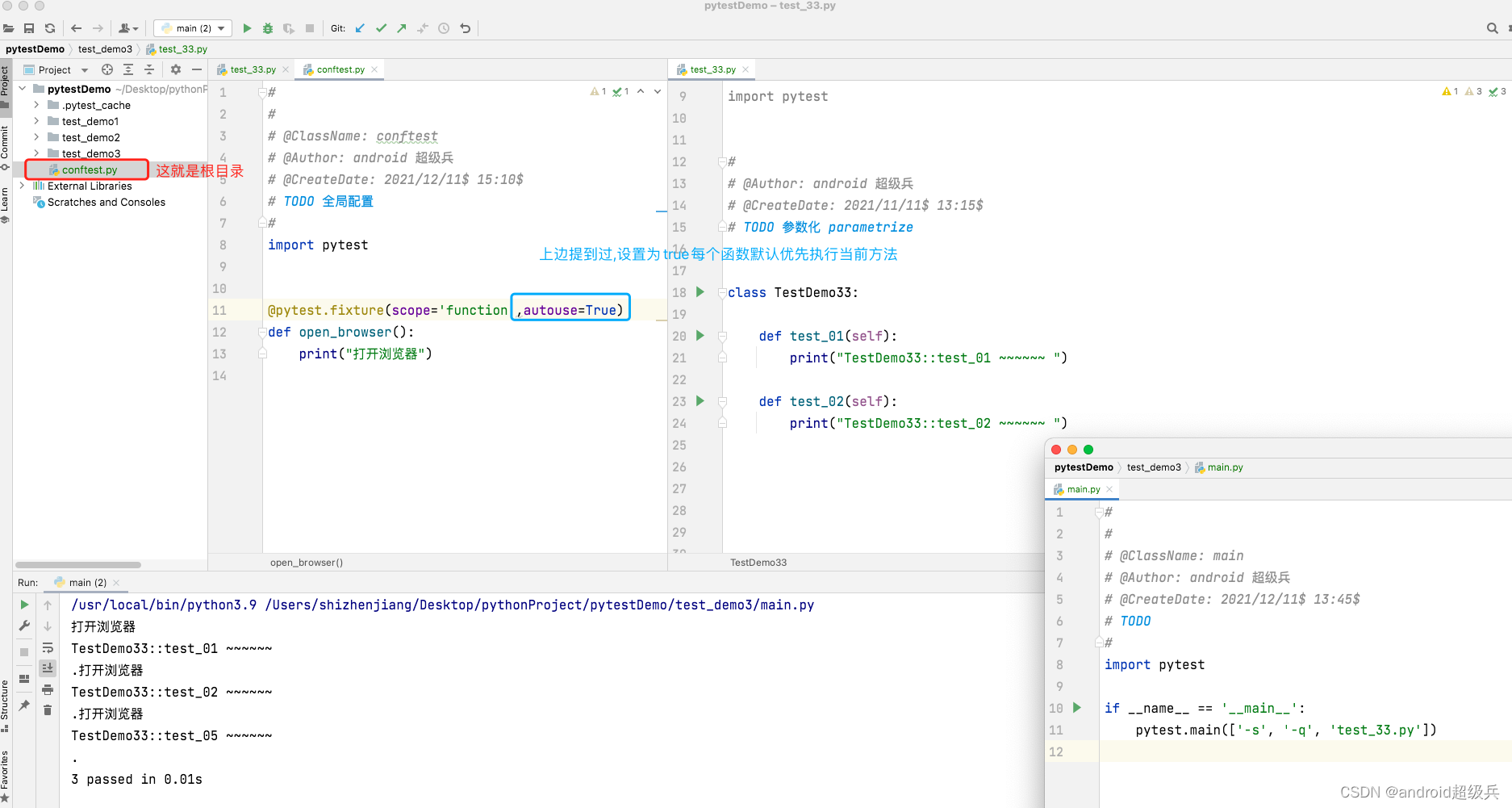Navigate back with the left arrow icon

(x=77, y=28)
